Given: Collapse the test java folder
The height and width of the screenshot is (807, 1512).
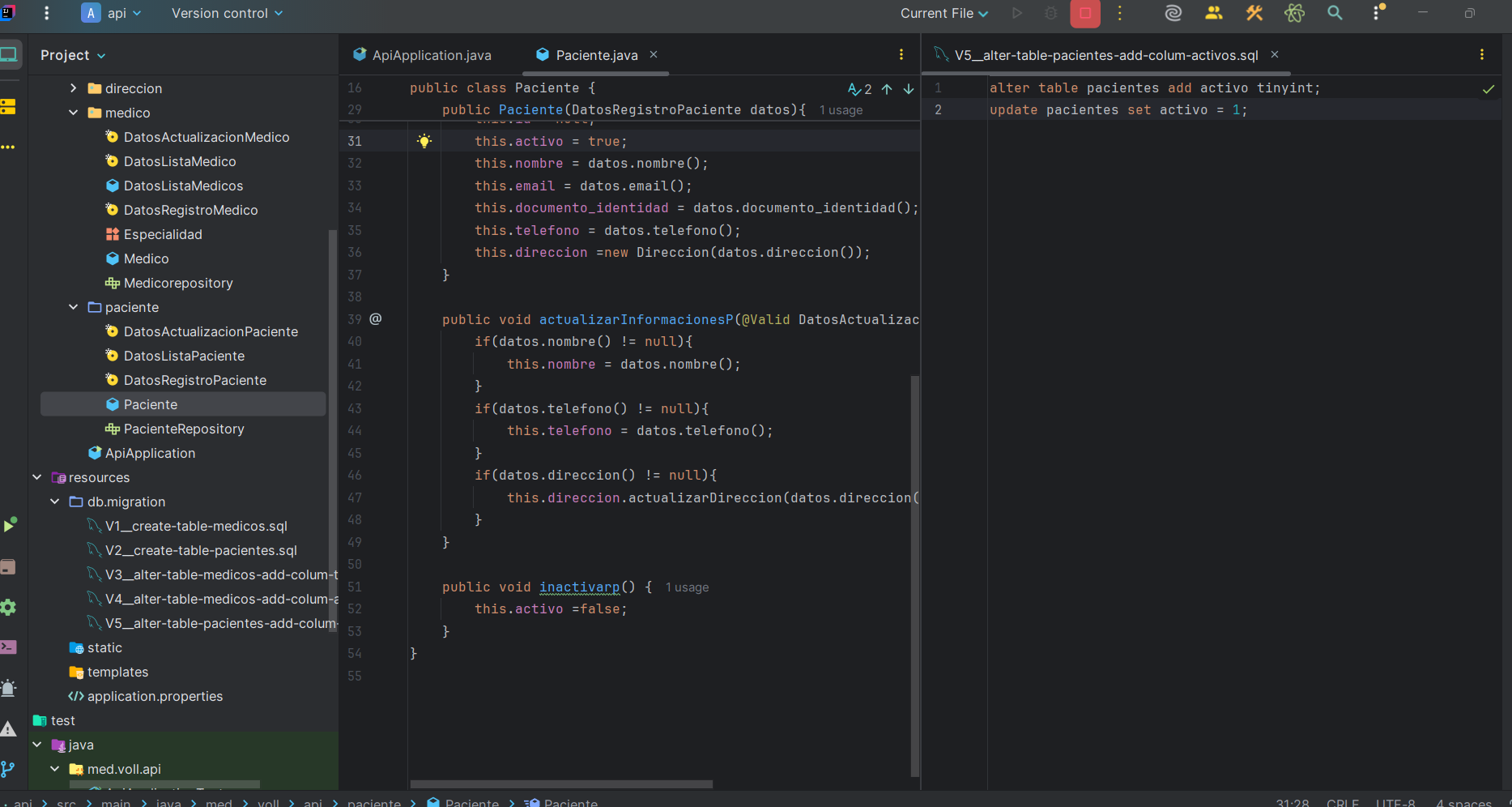Looking at the screenshot, I should tap(36, 745).
